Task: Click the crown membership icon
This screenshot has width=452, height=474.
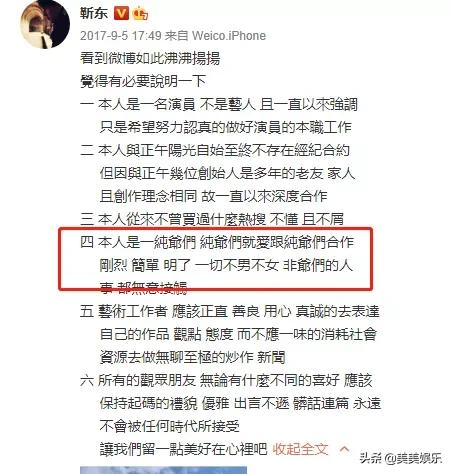Action: [x=140, y=14]
